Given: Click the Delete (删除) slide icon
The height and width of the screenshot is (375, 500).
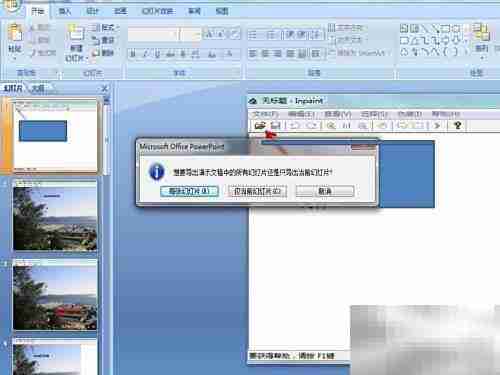Looking at the screenshot, I should [x=96, y=53].
